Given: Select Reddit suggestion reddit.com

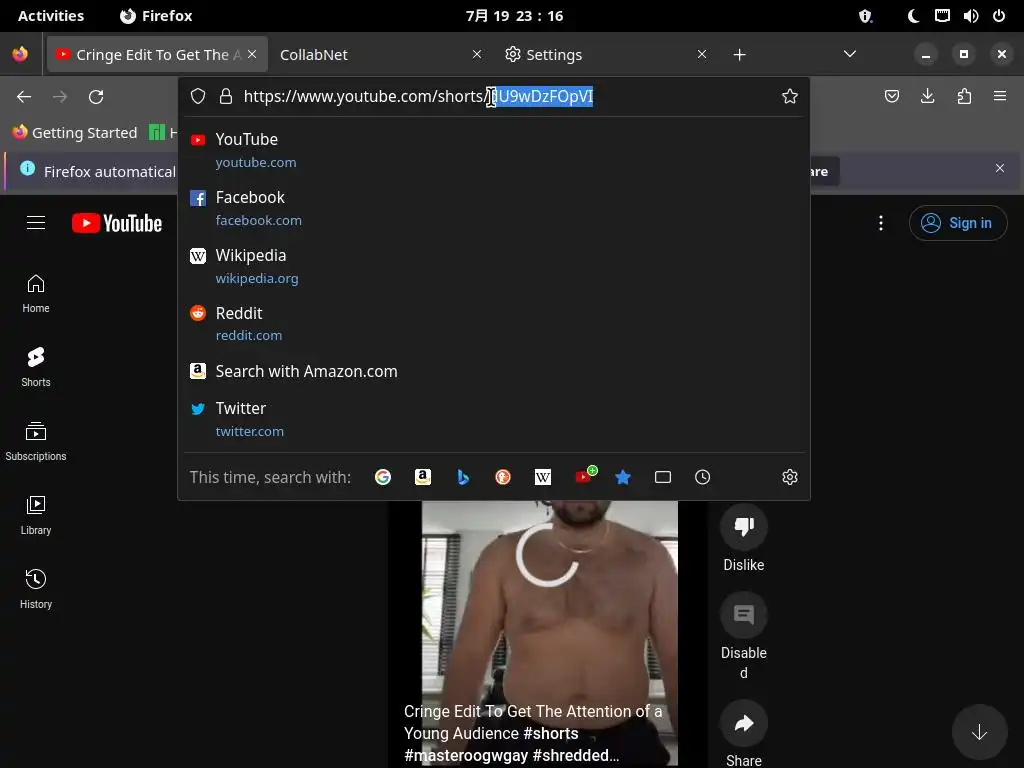Looking at the screenshot, I should pos(494,324).
